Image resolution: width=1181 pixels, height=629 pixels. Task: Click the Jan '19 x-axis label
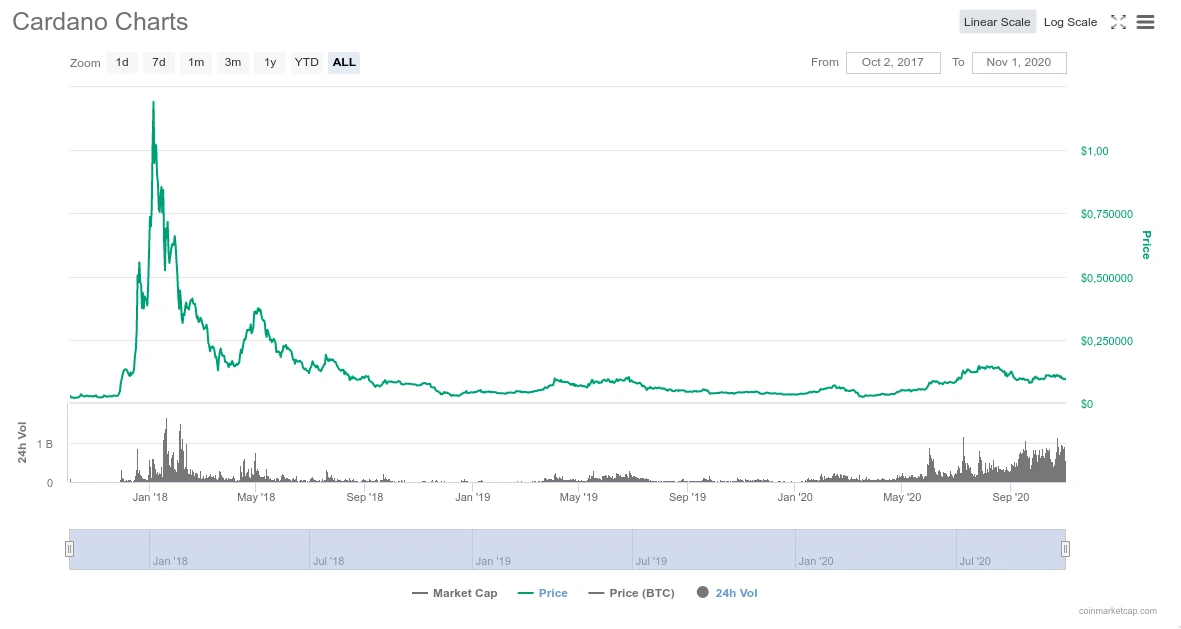pyautogui.click(x=472, y=497)
